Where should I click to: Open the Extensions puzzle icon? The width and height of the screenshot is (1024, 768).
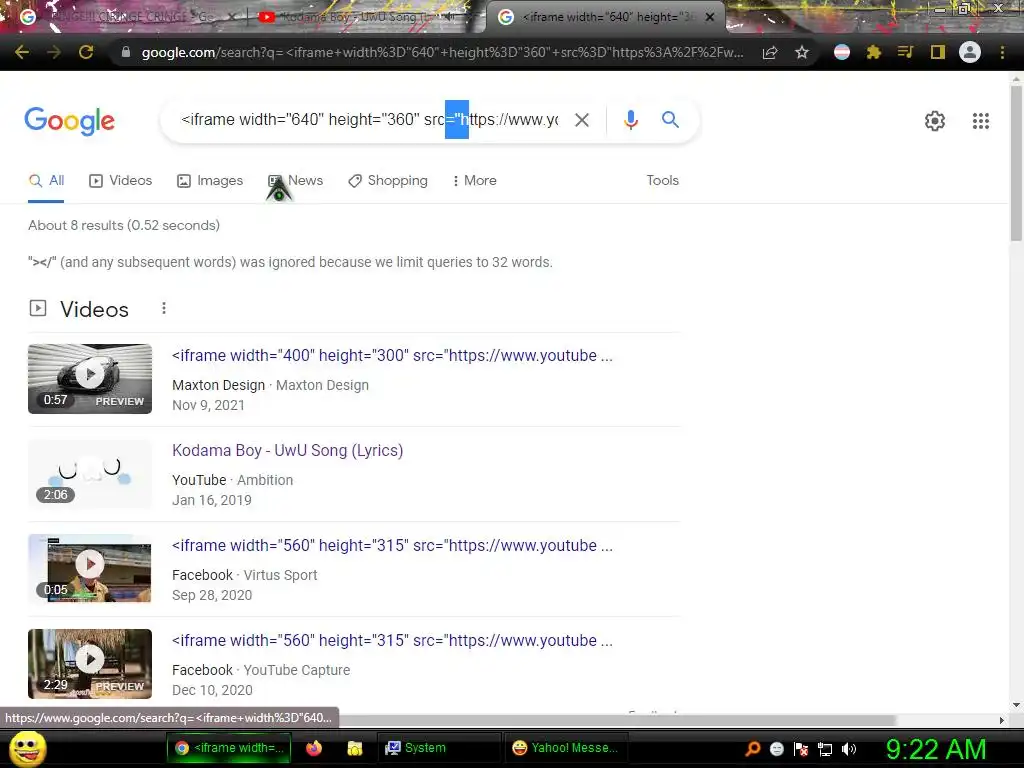point(874,52)
